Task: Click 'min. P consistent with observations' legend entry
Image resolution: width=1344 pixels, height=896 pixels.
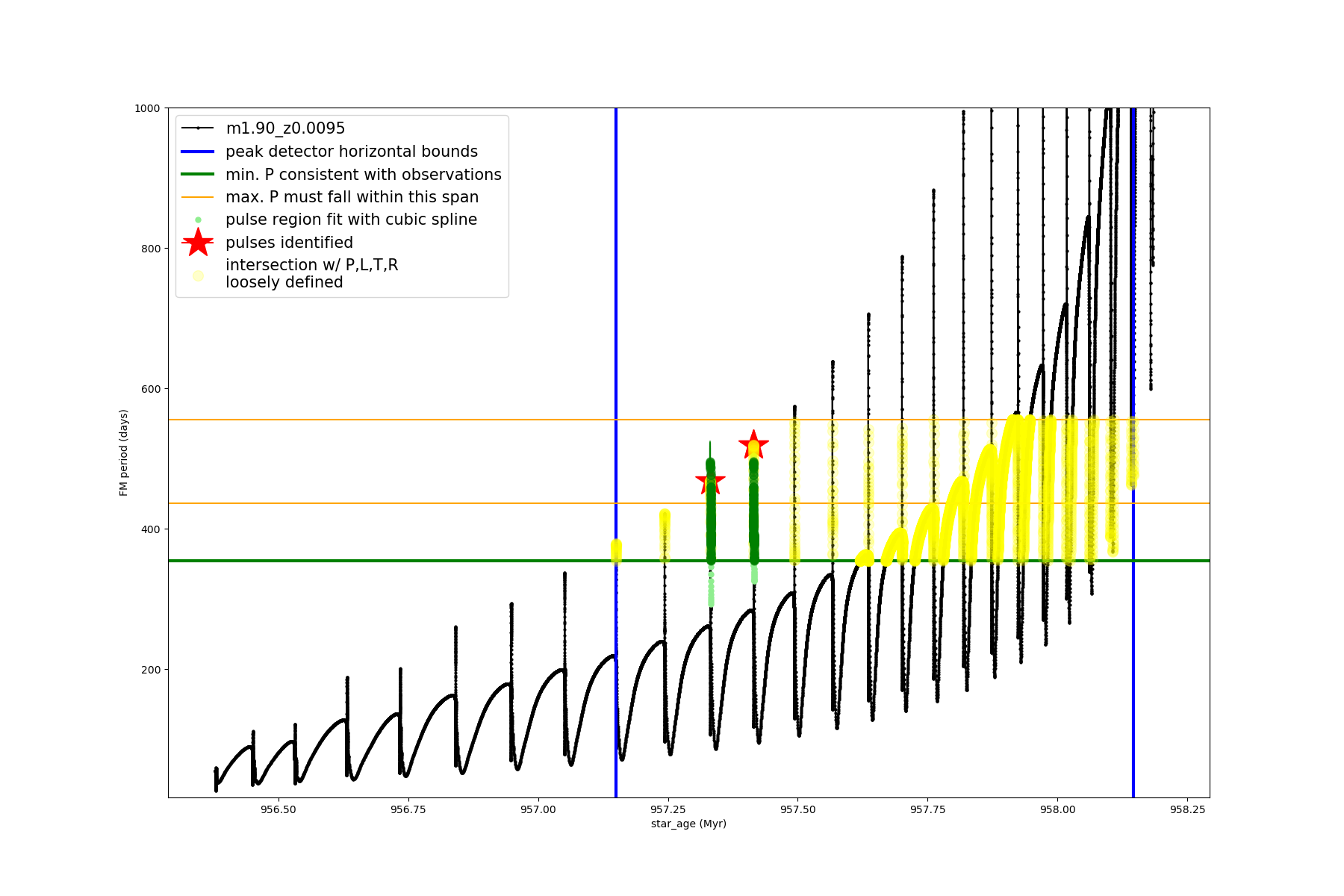Action: [x=364, y=175]
